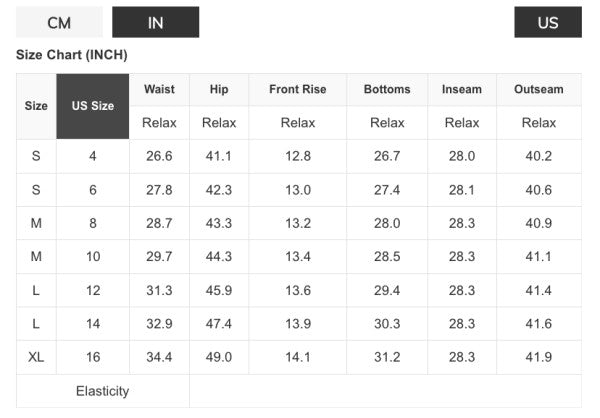Click the 49.0 hip measurement
This screenshot has width=600, height=418.
(x=219, y=357)
